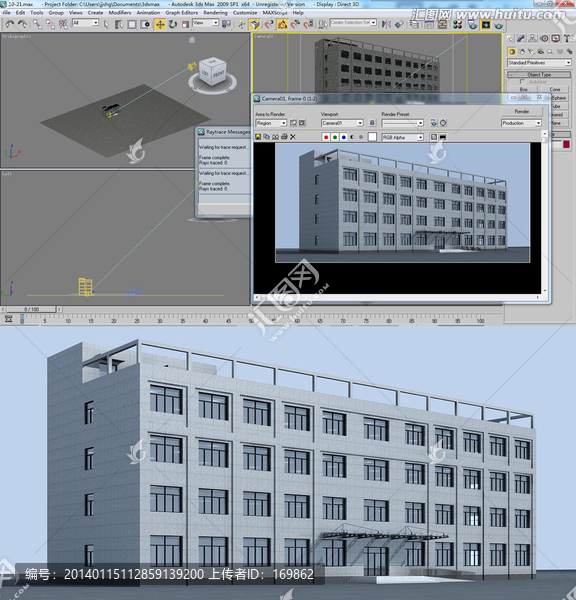Open the Standard Primitives dropdown
The width and height of the screenshot is (576, 600).
point(539,63)
